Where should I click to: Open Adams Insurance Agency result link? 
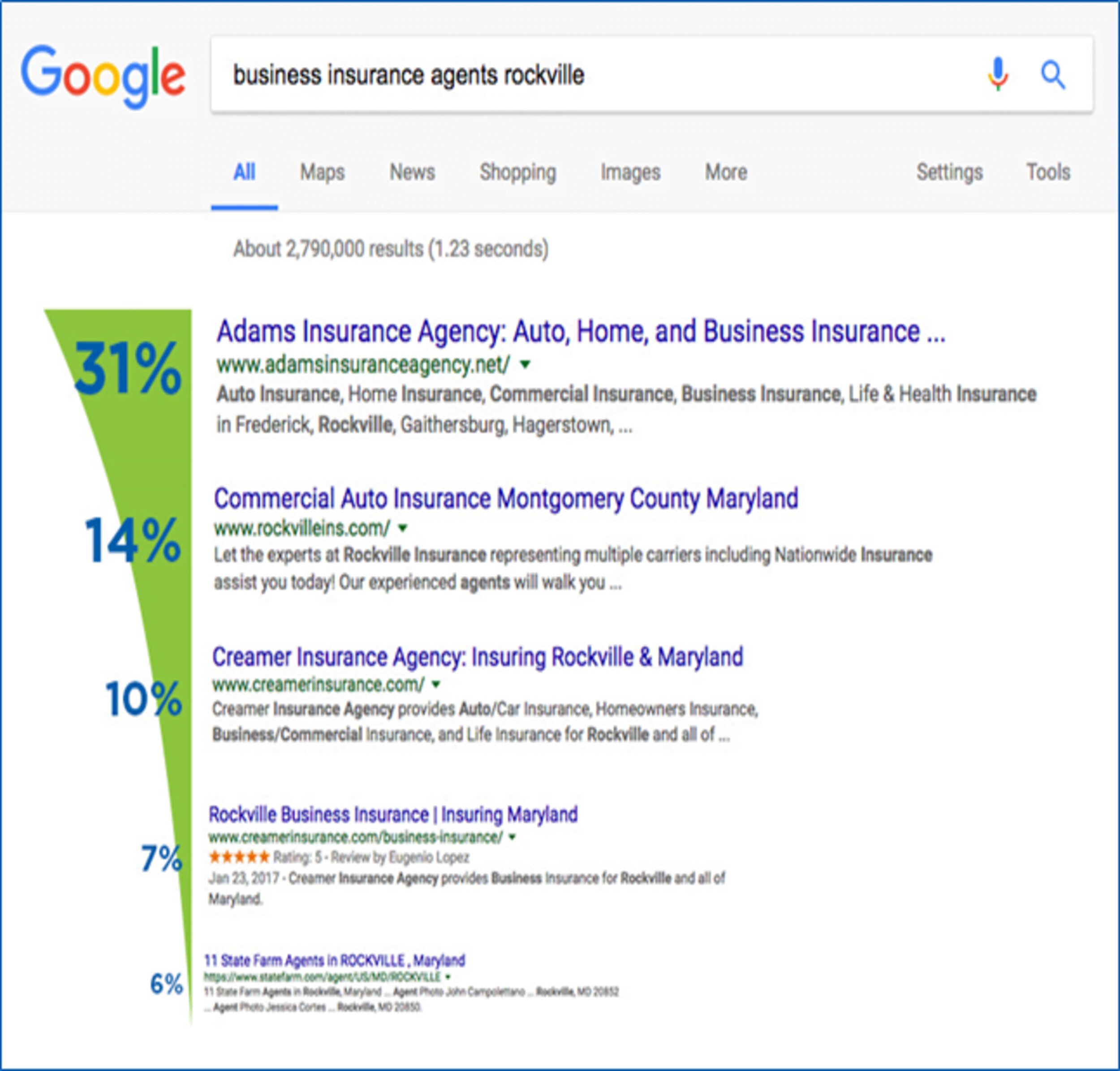pyautogui.click(x=581, y=332)
